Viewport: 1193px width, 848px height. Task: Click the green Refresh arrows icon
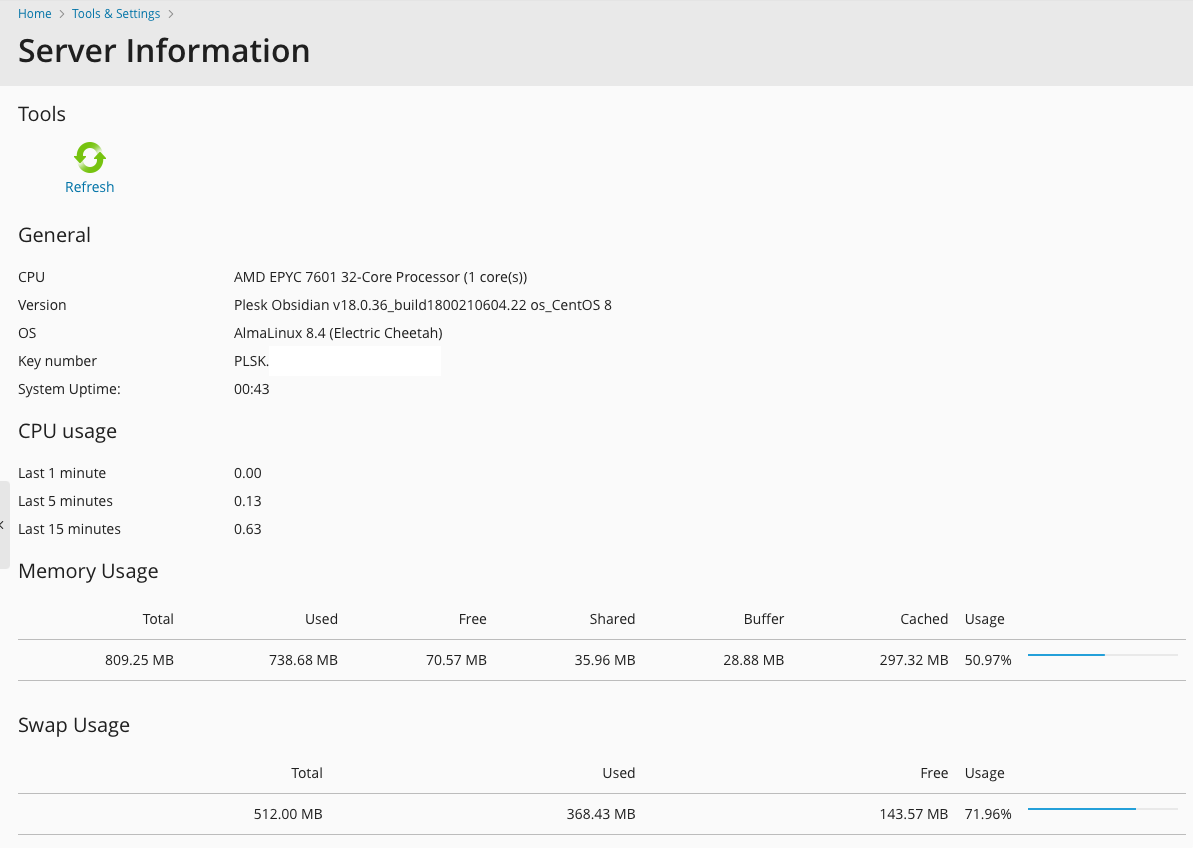[x=90, y=157]
